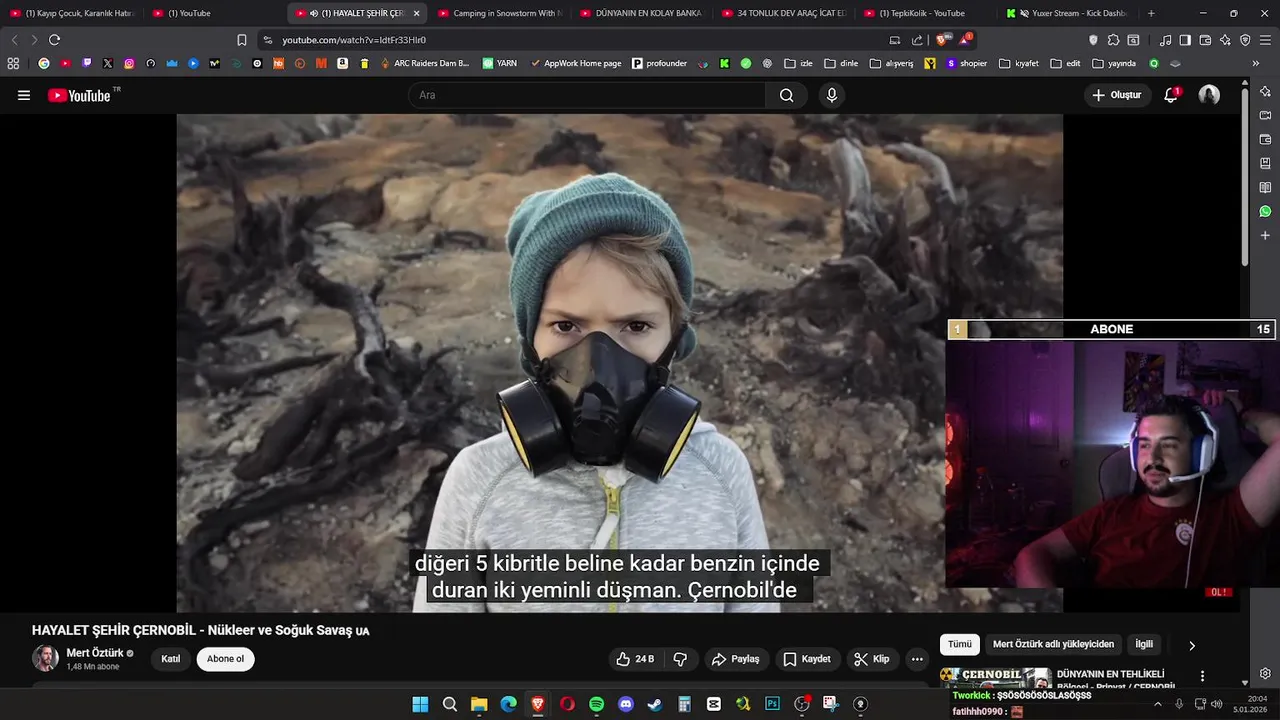Create a clip with Klip
Screen dimensions: 1280x720
871,659
